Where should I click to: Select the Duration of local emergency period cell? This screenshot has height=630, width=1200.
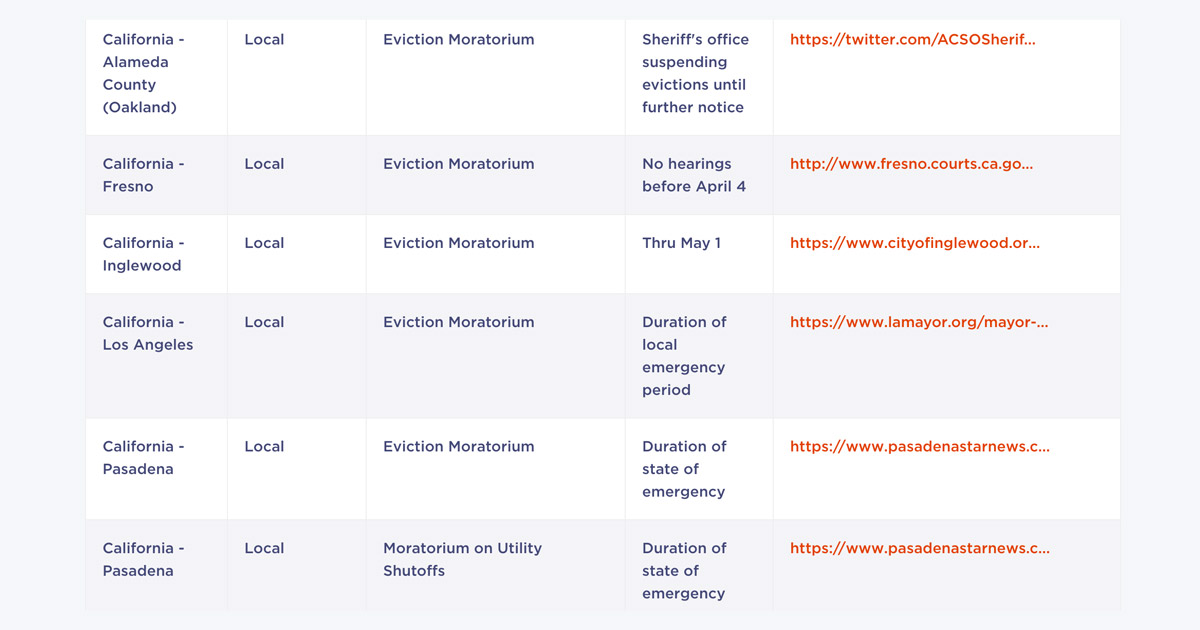[684, 356]
